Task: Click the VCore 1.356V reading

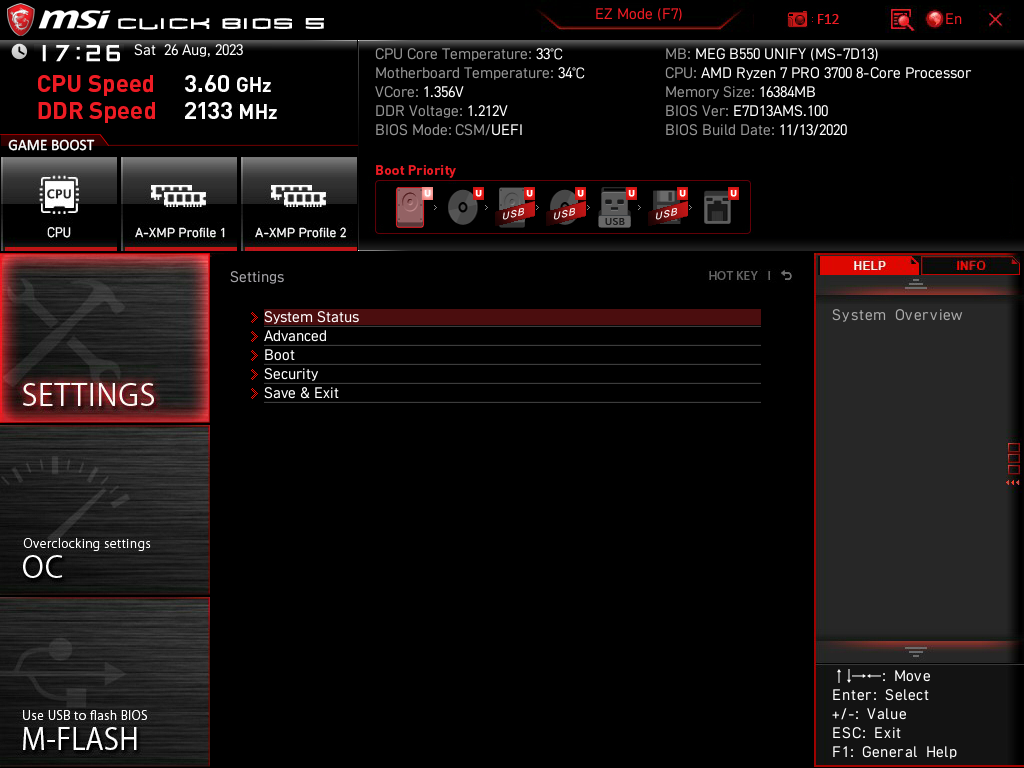Action: (x=419, y=92)
